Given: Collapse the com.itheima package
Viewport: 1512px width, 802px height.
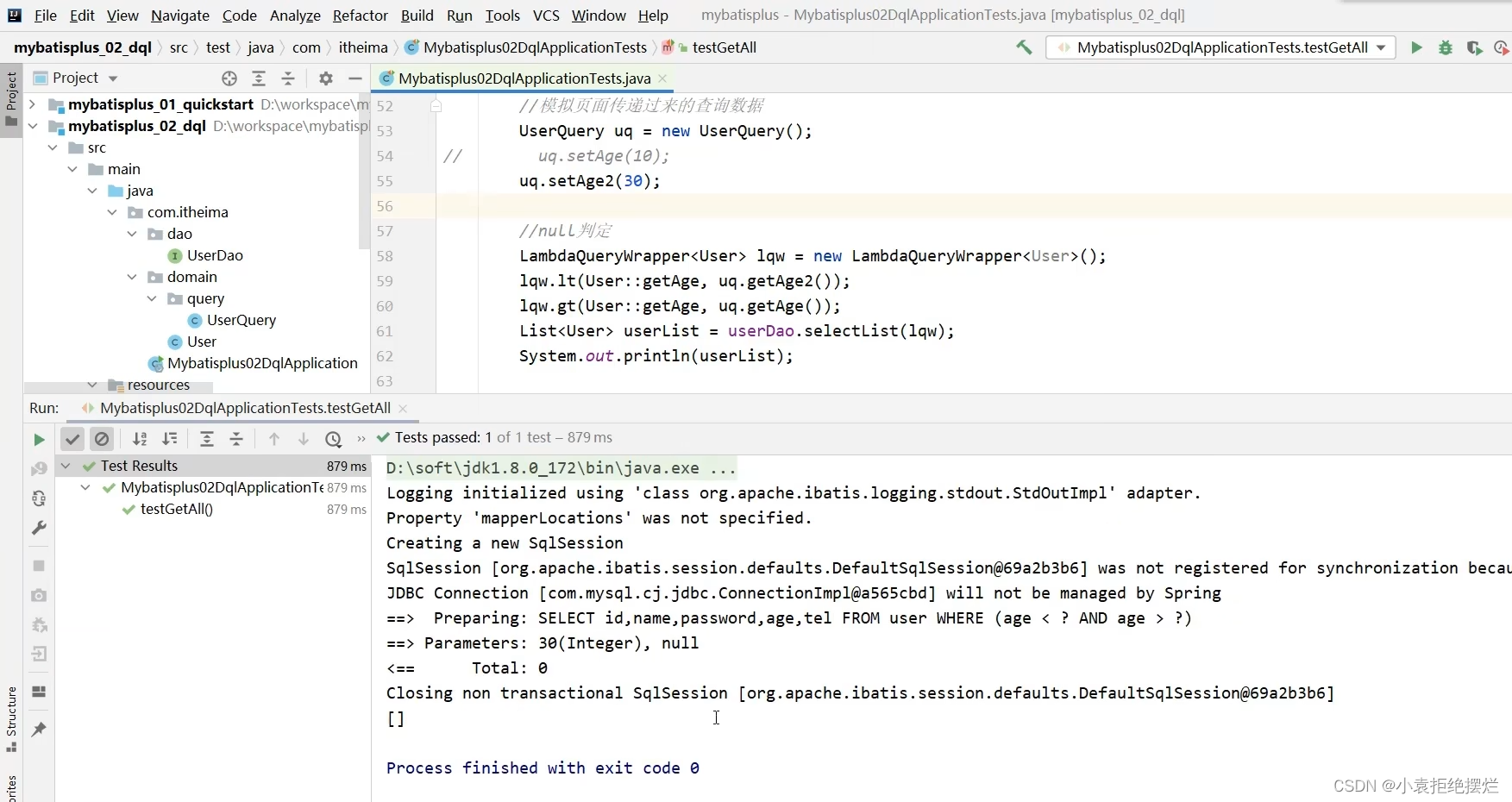Looking at the screenshot, I should pyautogui.click(x=112, y=212).
